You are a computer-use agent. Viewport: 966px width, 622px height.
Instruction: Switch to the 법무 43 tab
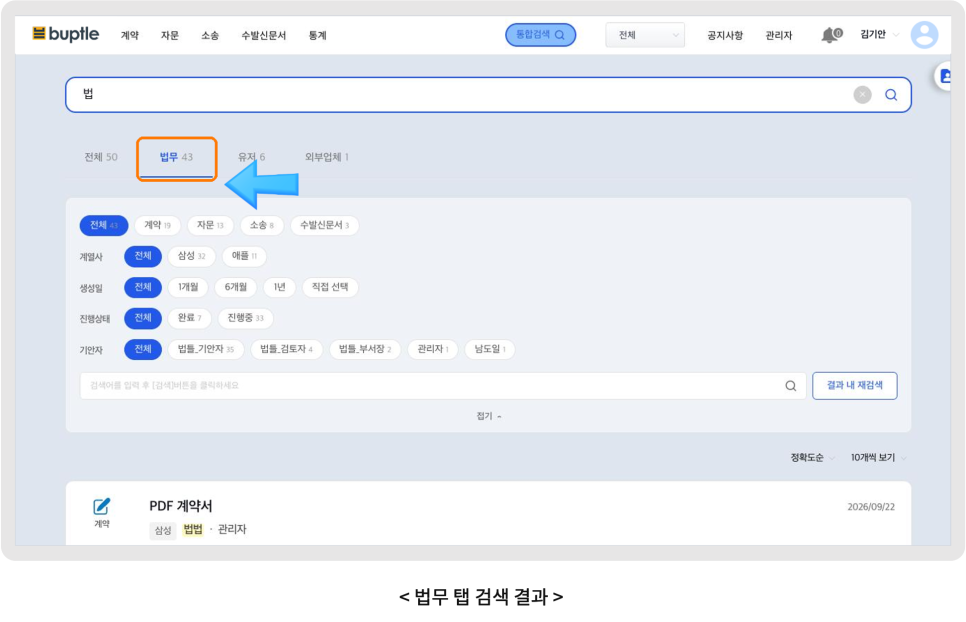click(176, 158)
